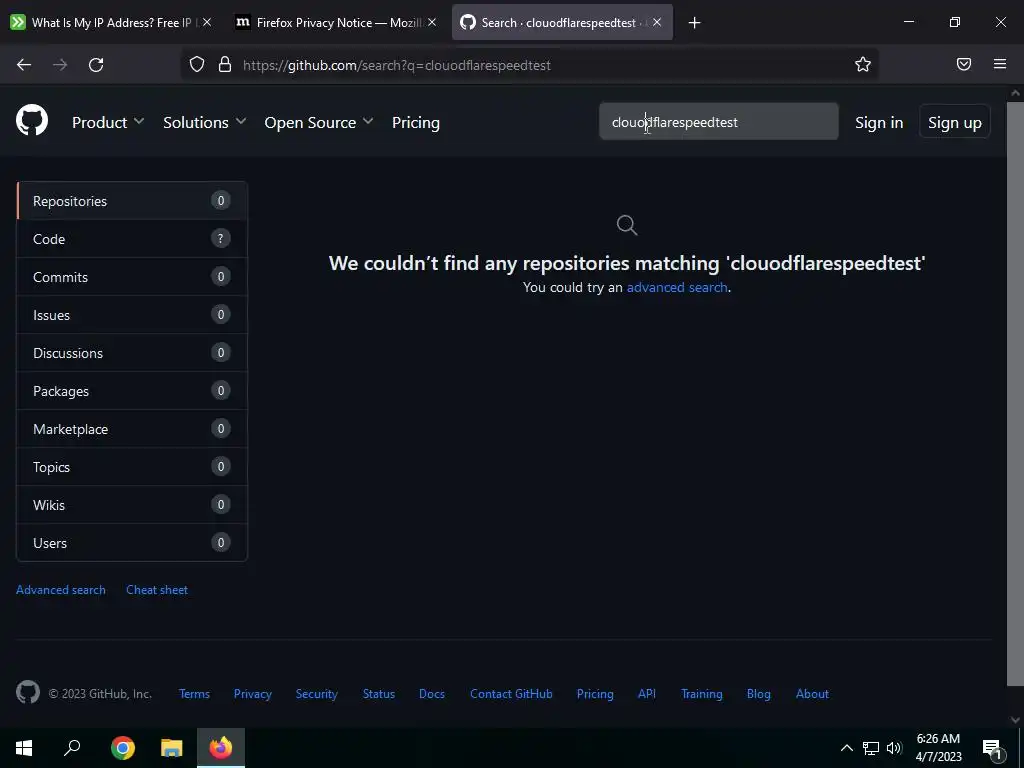
Task: Select the Issues filter
Action: [132, 315]
